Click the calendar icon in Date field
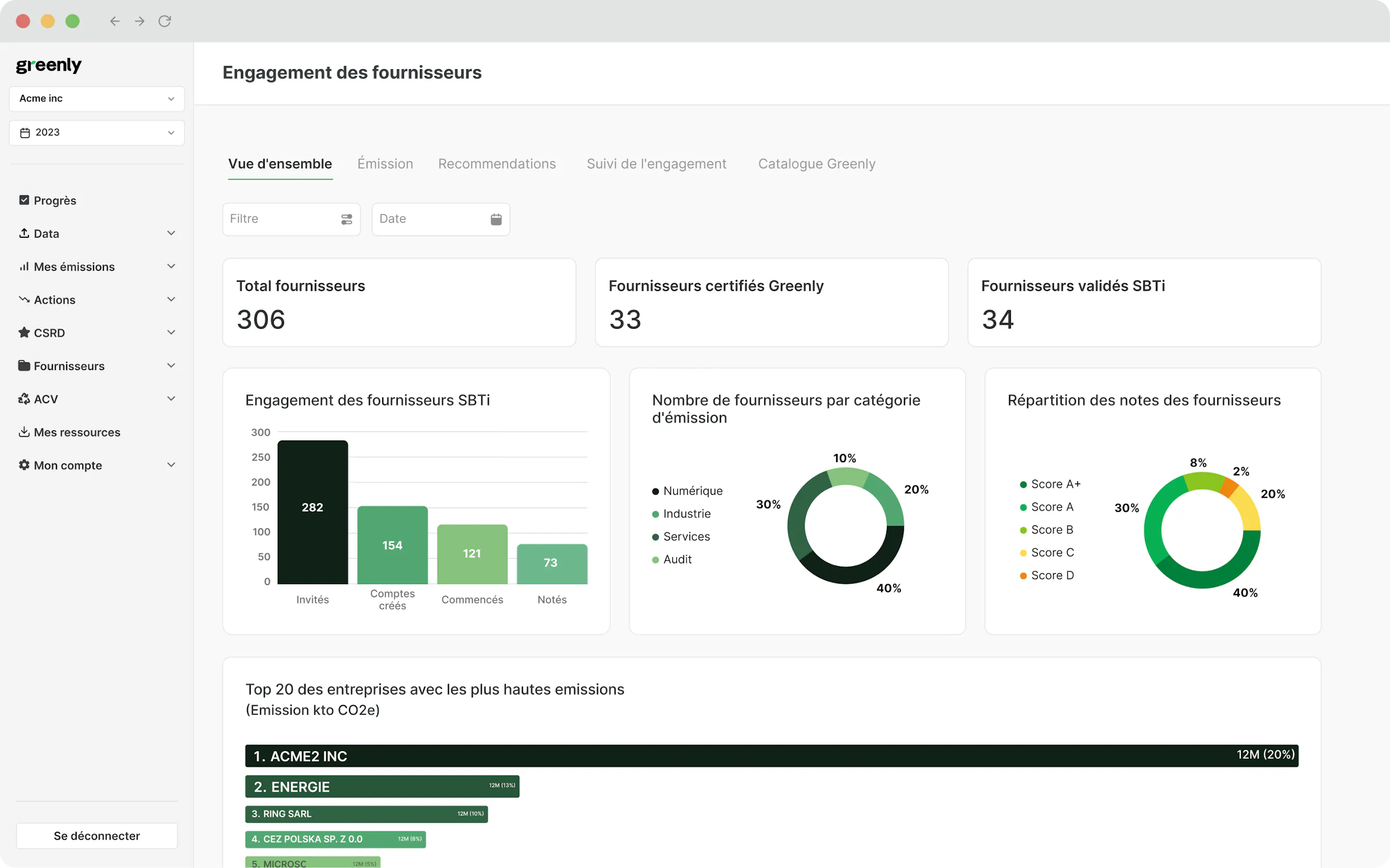Screen dimensions: 1390x868 point(496,219)
